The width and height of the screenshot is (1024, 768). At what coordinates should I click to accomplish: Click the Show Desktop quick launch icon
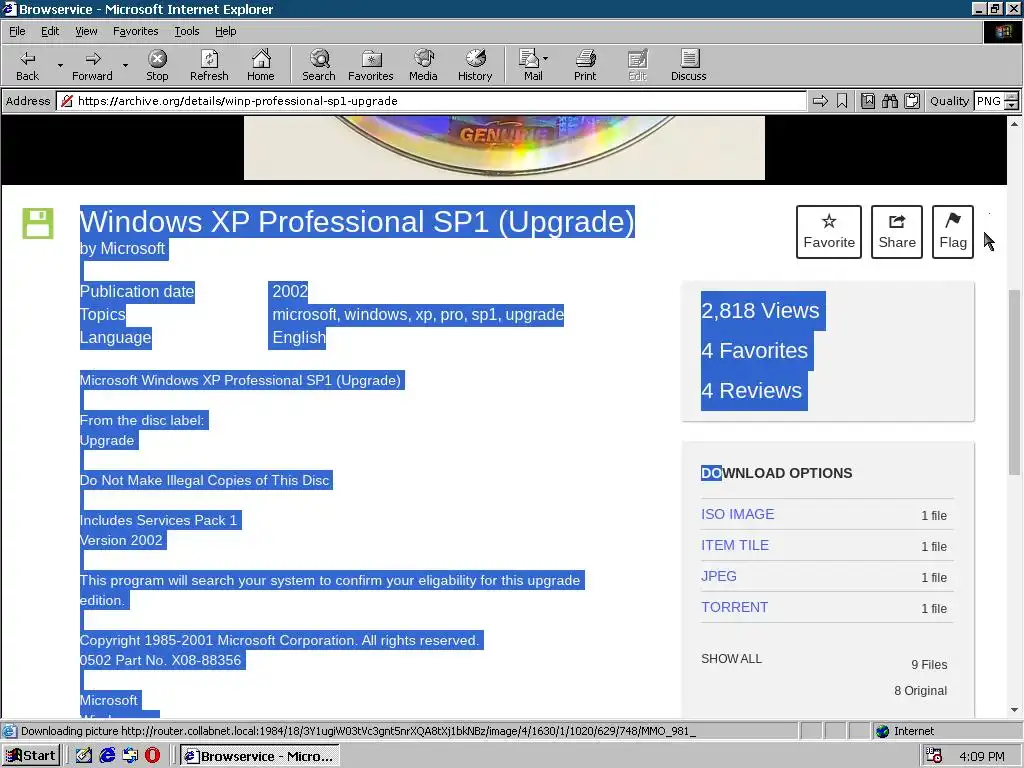click(x=84, y=756)
